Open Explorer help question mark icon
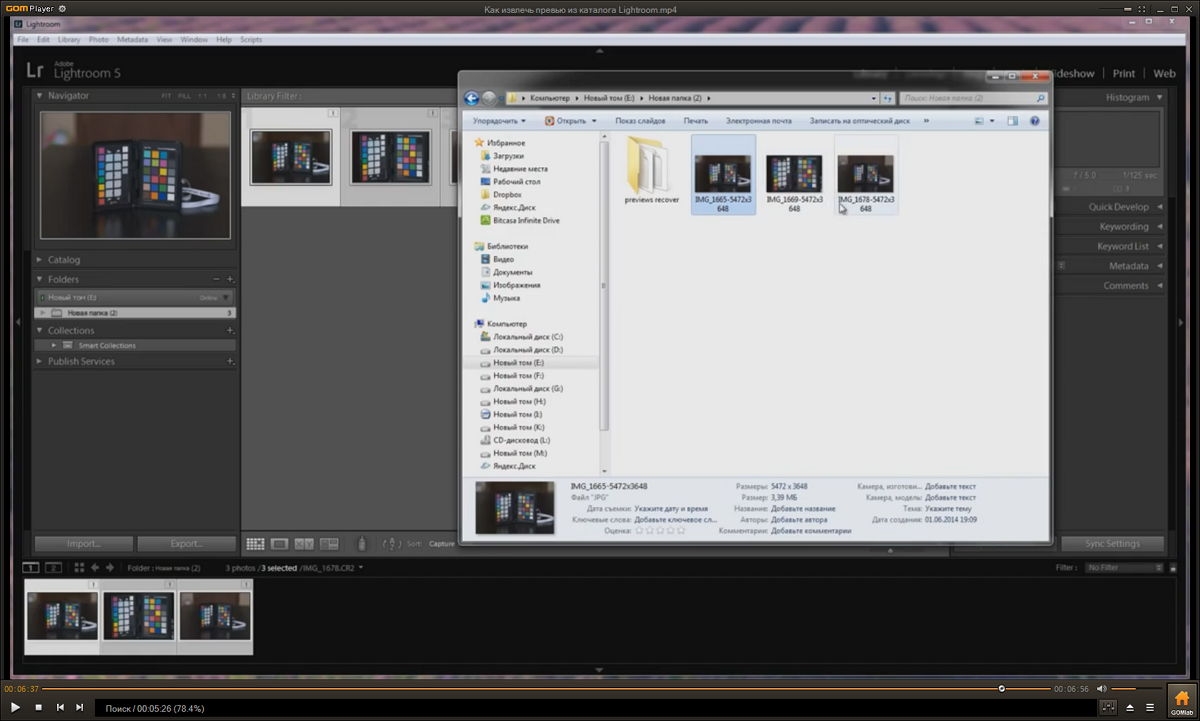Viewport: 1200px width, 721px height. click(x=1034, y=121)
